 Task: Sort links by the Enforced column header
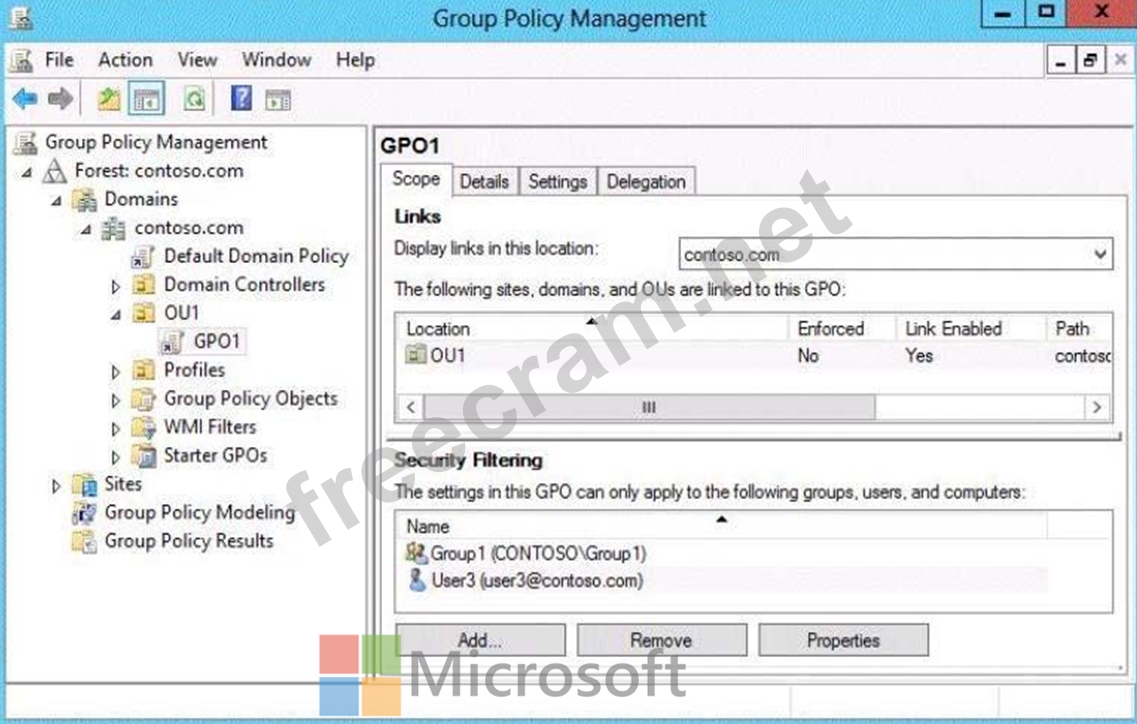842,328
